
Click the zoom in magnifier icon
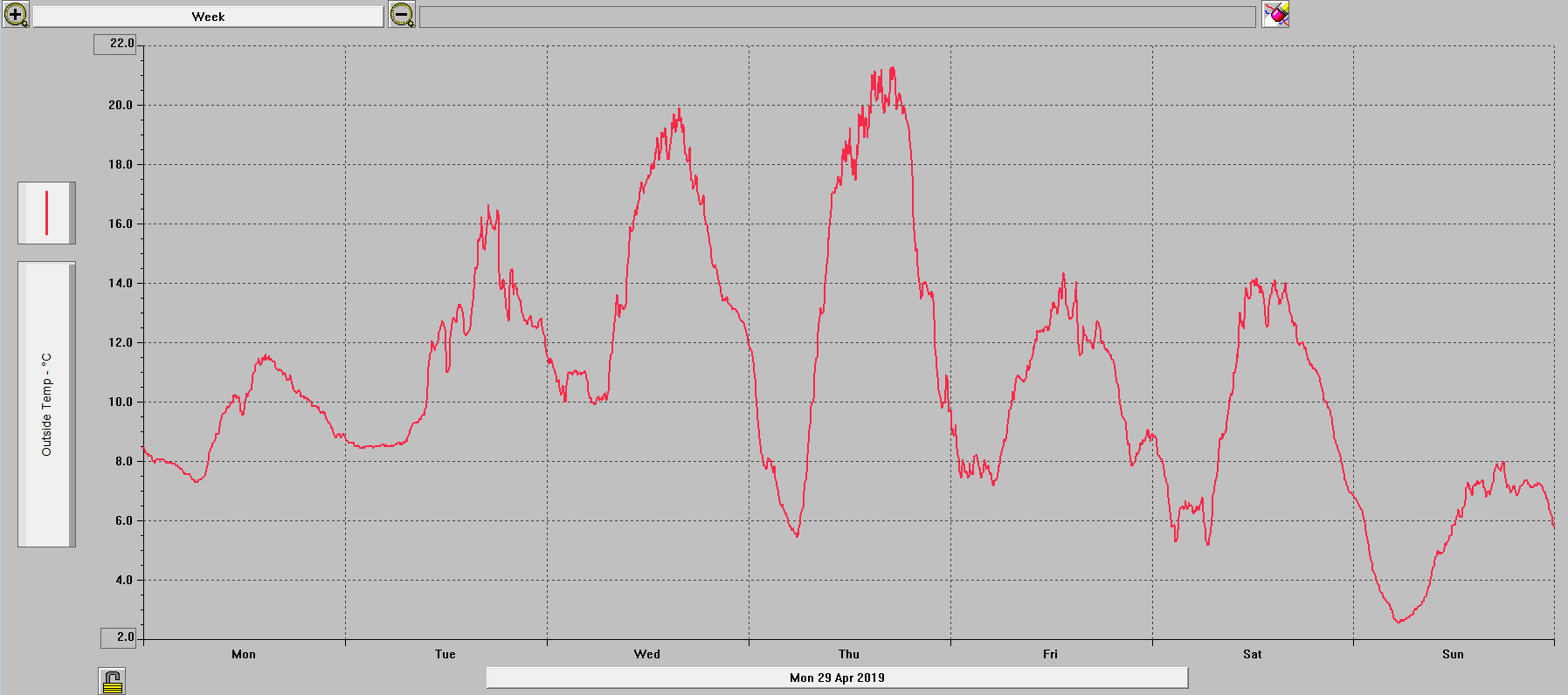click(16, 15)
